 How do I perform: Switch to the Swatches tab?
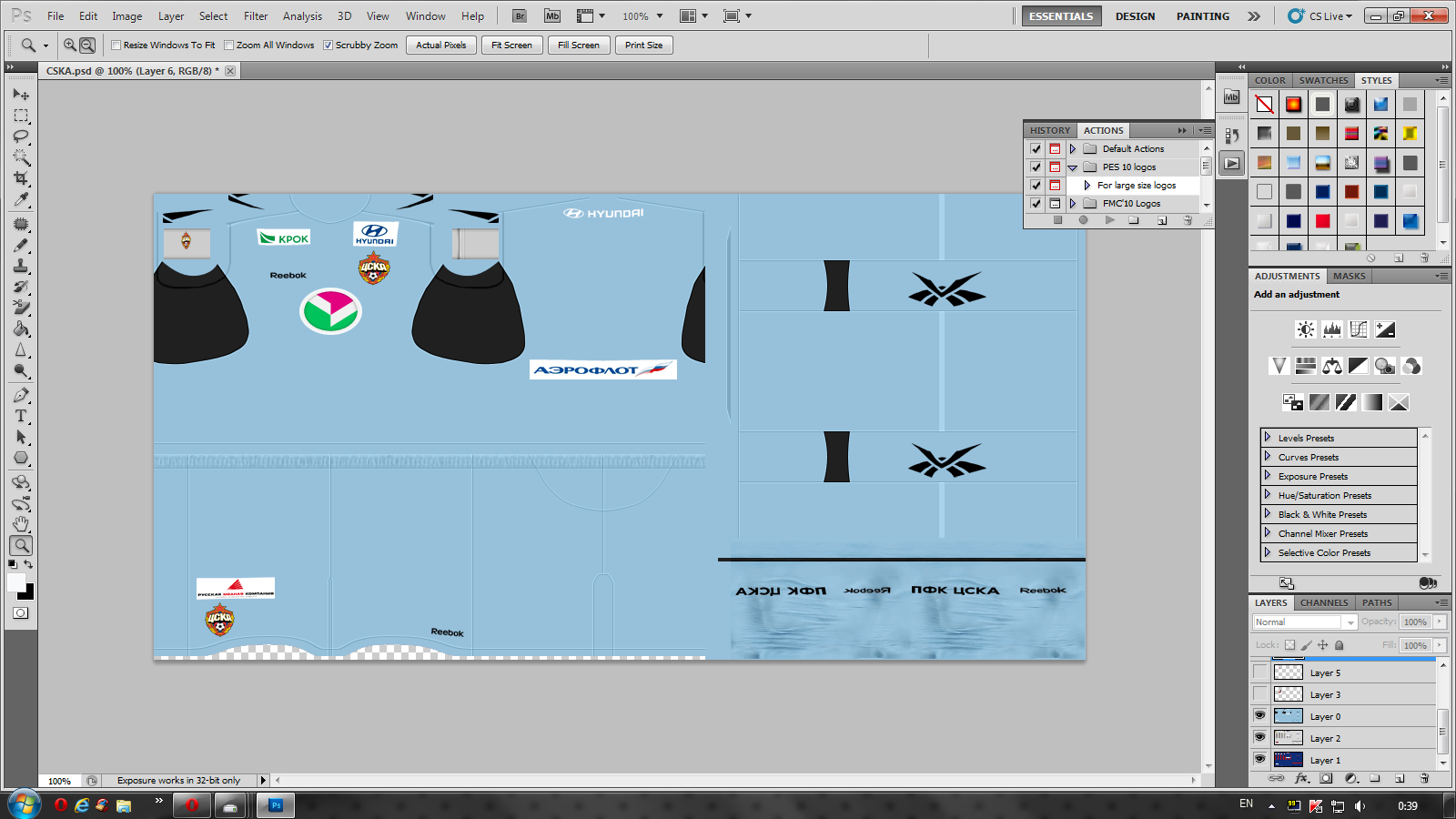pyautogui.click(x=1323, y=80)
